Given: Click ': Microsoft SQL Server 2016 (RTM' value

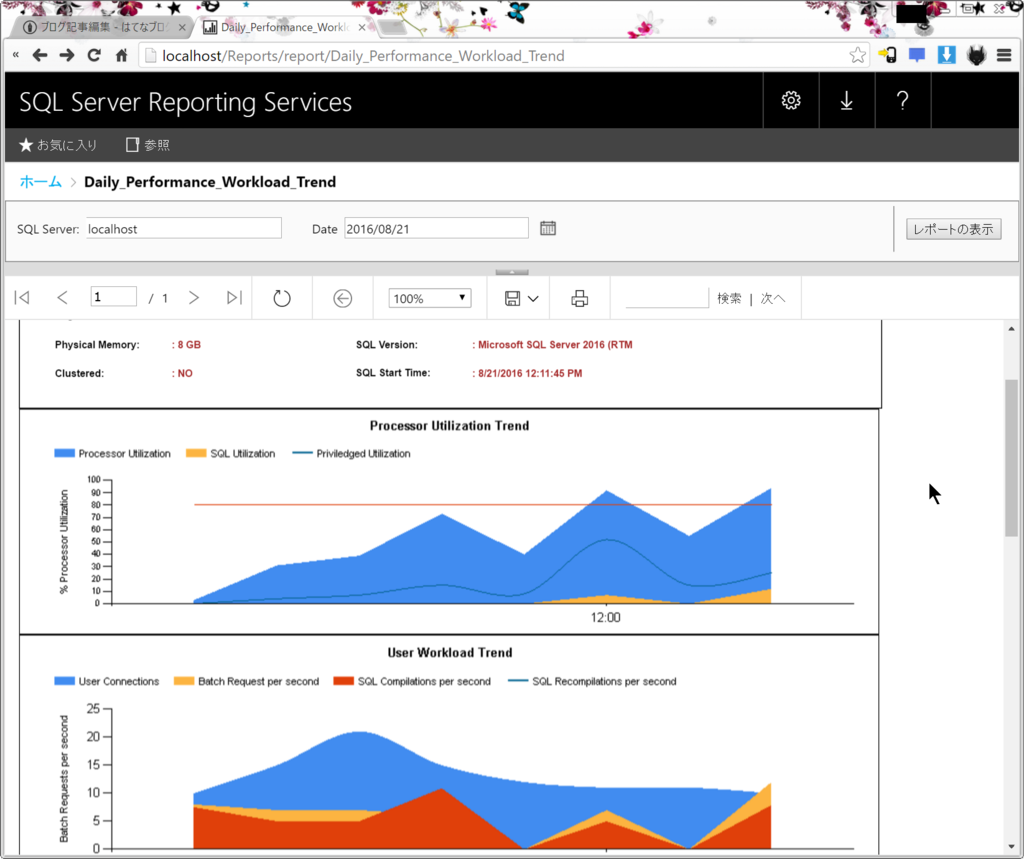Looking at the screenshot, I should pos(552,345).
